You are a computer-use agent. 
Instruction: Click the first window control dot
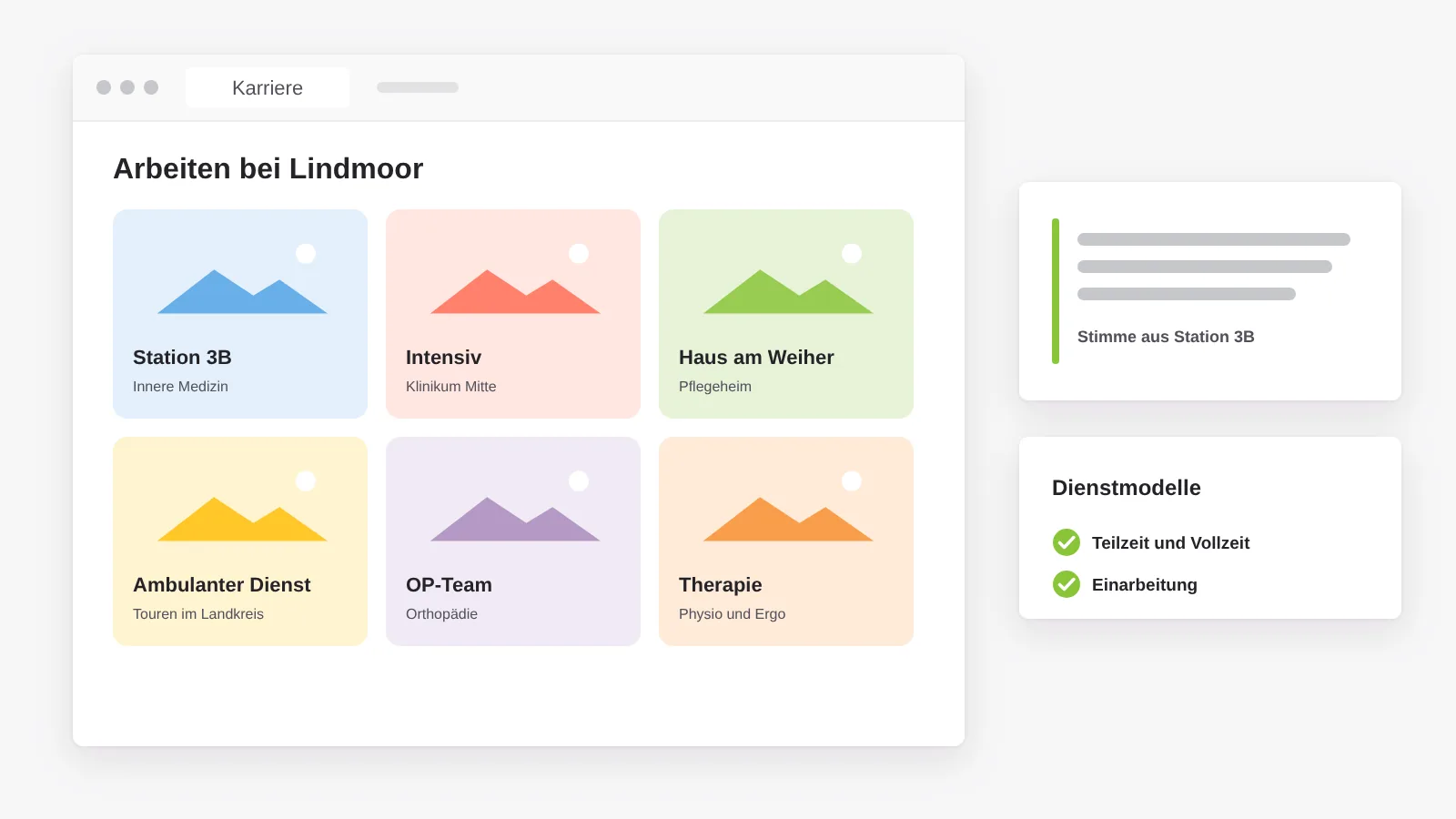(x=104, y=87)
